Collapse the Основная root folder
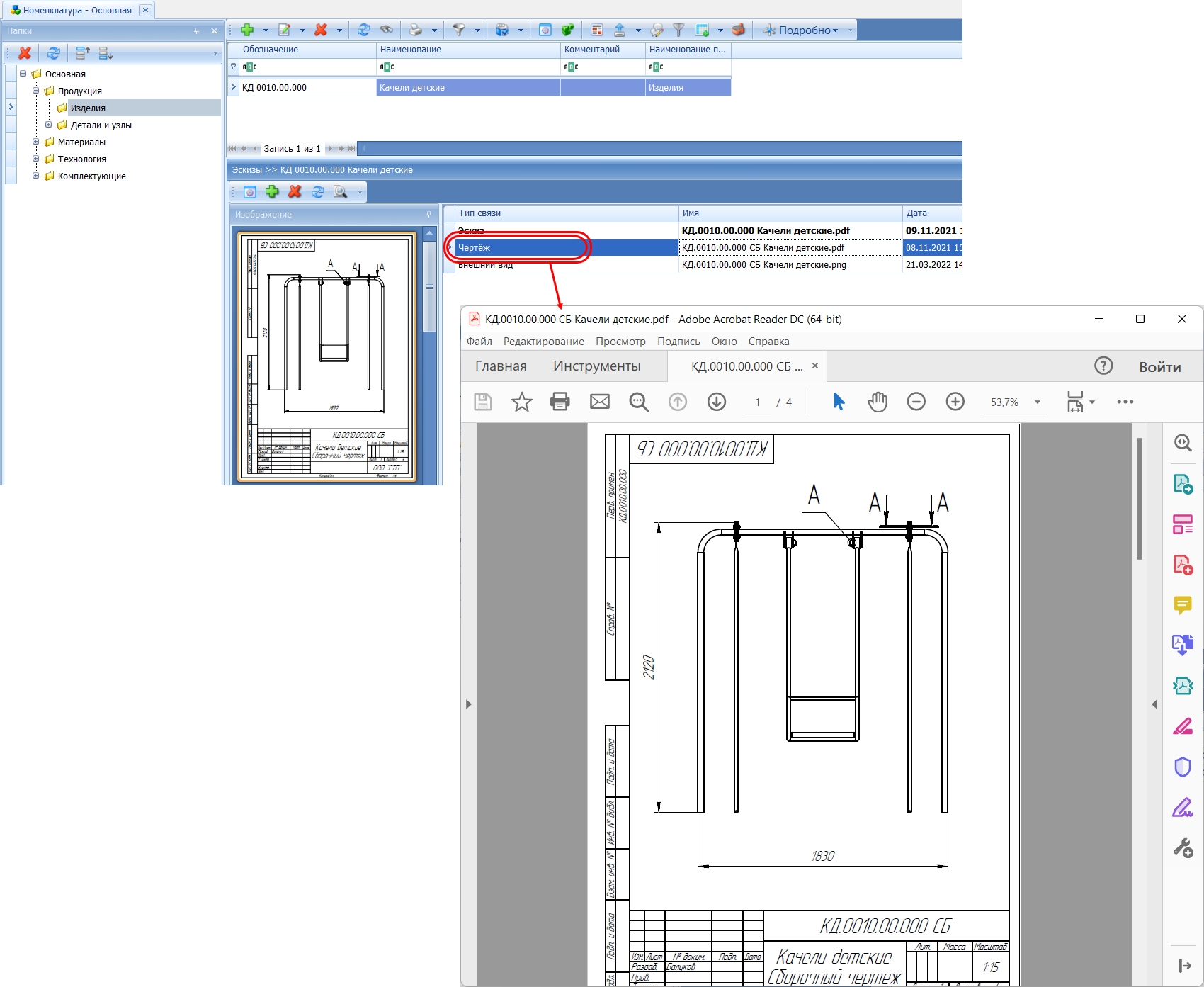 click(23, 74)
